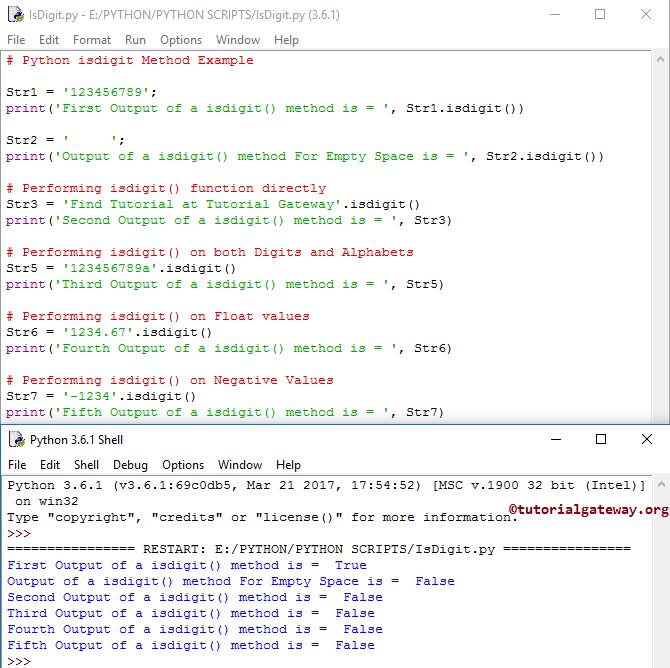Click the print 'First Output' code line
Screen dimensions: 670x668
coord(264,108)
